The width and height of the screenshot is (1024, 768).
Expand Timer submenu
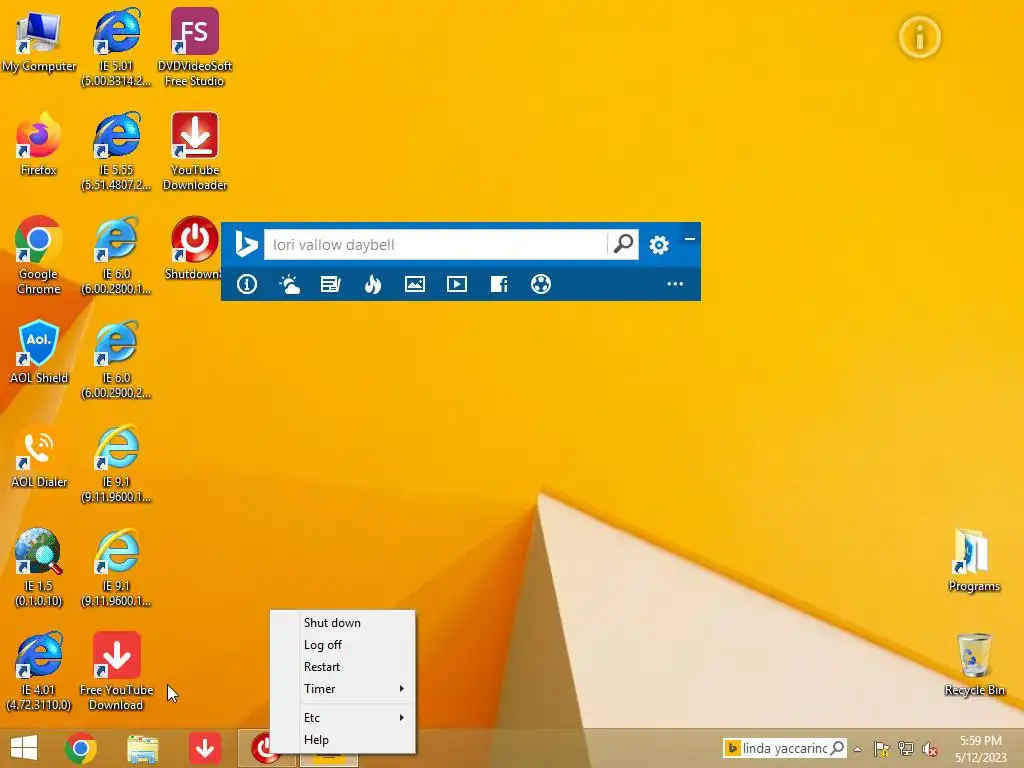(343, 689)
